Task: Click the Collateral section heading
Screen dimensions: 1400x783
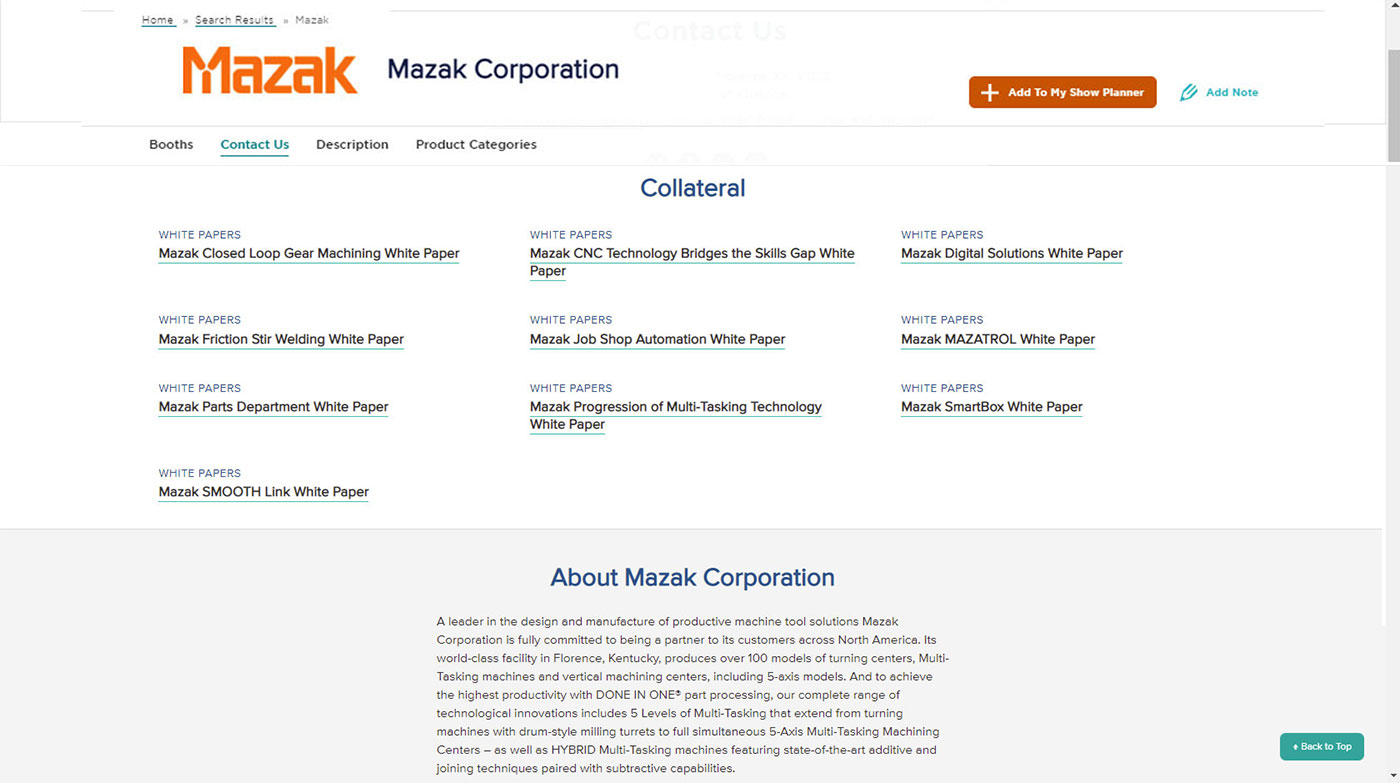Action: click(x=692, y=188)
